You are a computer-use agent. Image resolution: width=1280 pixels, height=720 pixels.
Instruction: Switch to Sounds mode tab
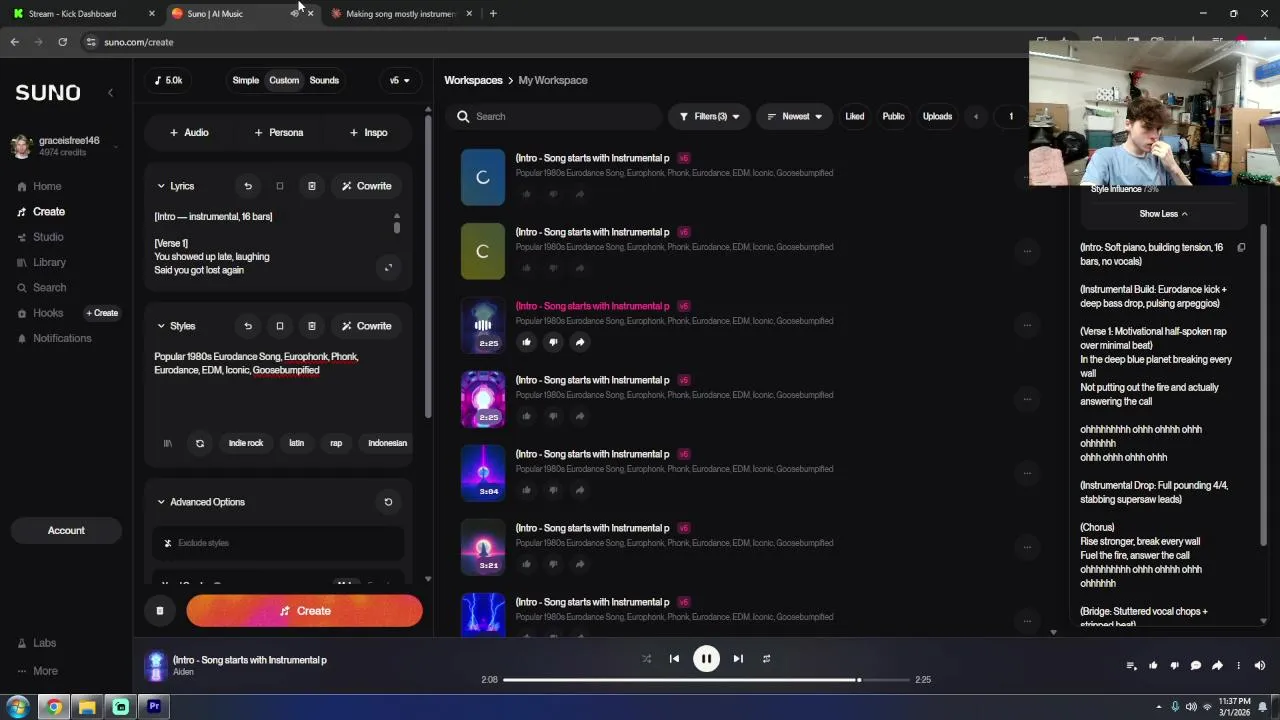tap(324, 80)
